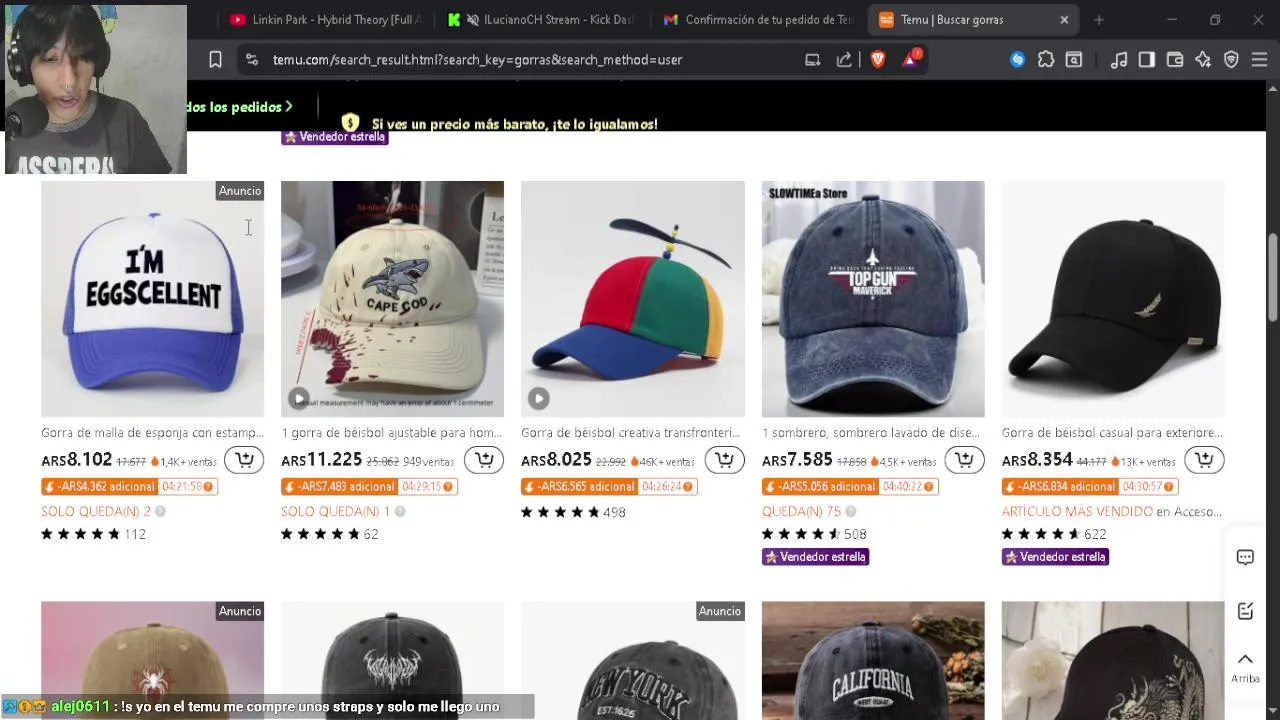Viewport: 1280px width, 720px height.
Task: Add the Cape Cod shark cap to cart
Action: click(x=484, y=460)
